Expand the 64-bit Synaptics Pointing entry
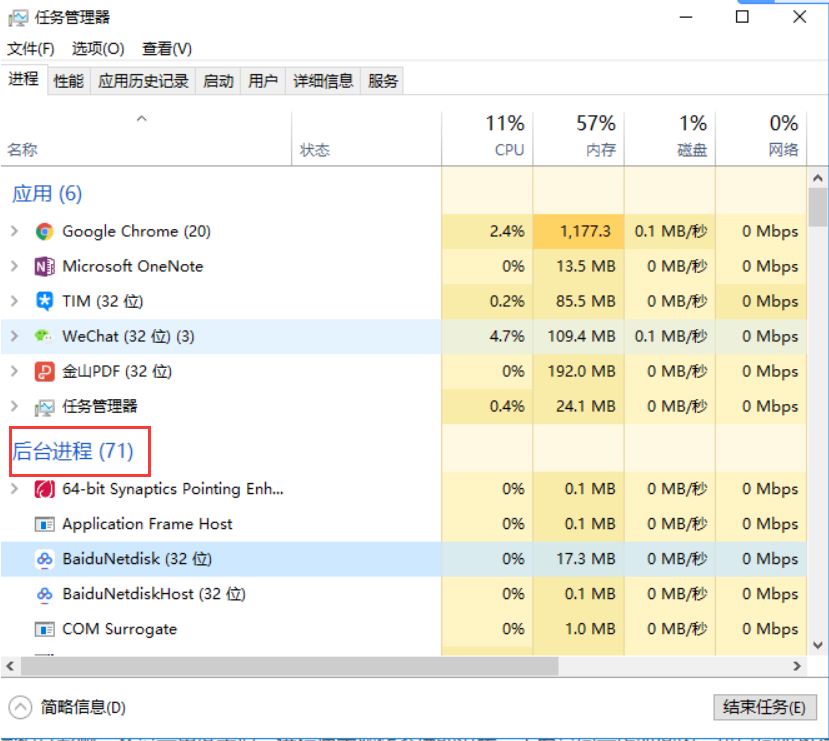This screenshot has height=741, width=829. (x=14, y=489)
